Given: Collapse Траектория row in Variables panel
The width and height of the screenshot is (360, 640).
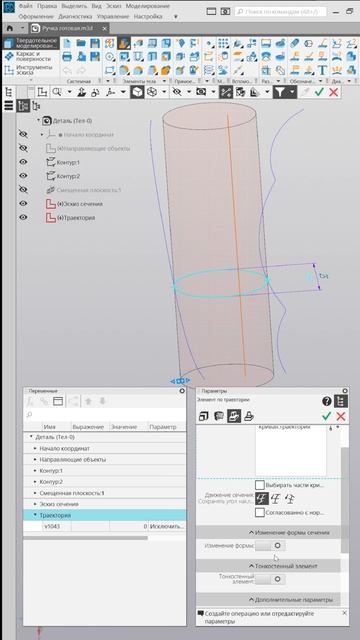Looking at the screenshot, I should 35,515.
